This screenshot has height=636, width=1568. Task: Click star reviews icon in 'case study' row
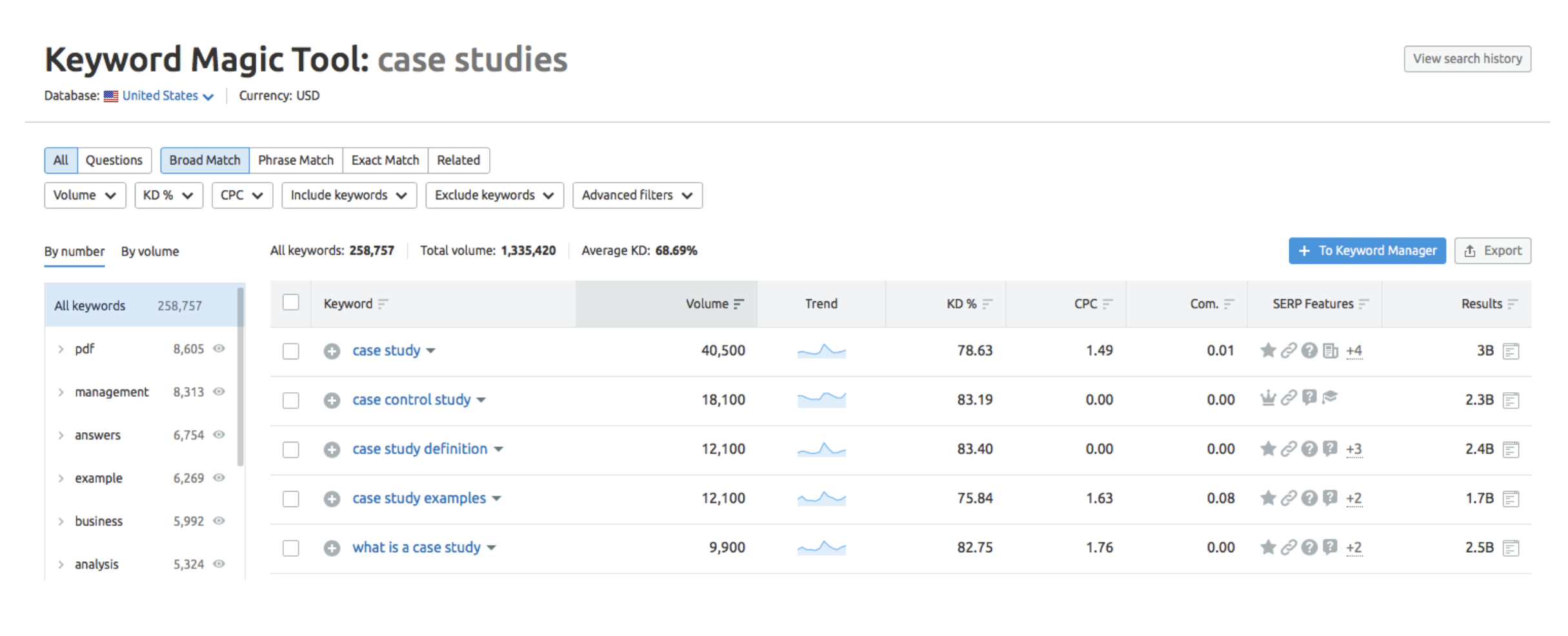click(x=1268, y=350)
